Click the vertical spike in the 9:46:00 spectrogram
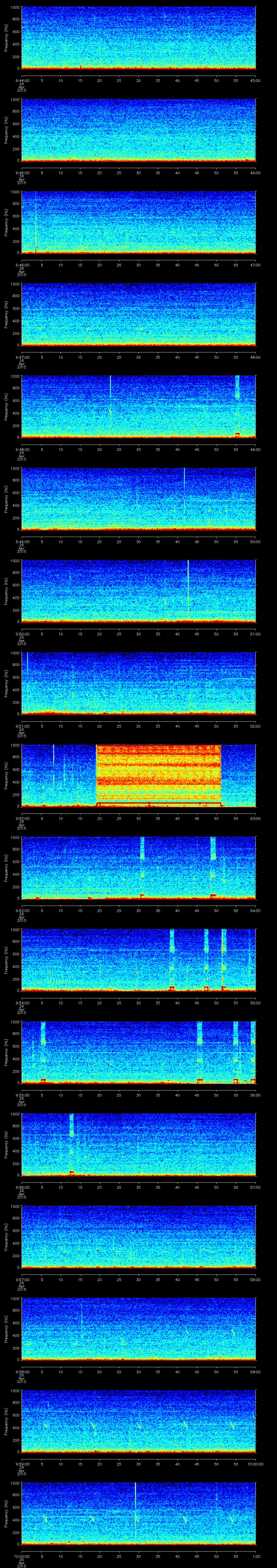Image resolution: width=277 pixels, height=1568 pixels. coord(35,222)
